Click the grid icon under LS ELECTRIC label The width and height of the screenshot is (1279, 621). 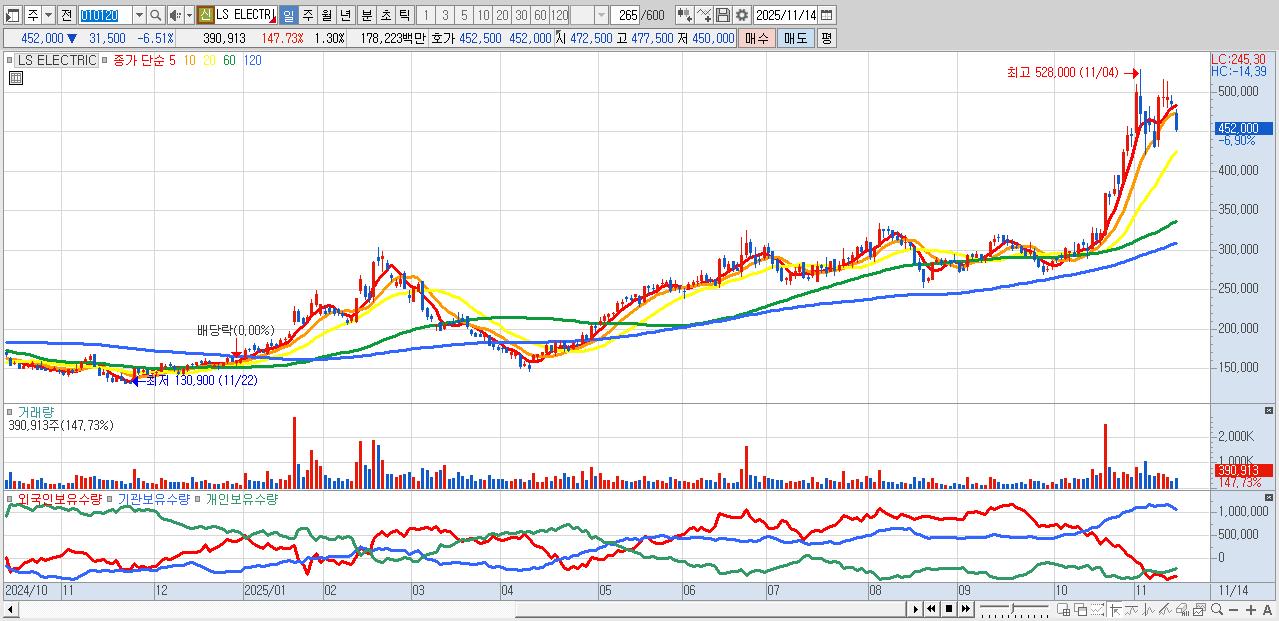pos(16,77)
